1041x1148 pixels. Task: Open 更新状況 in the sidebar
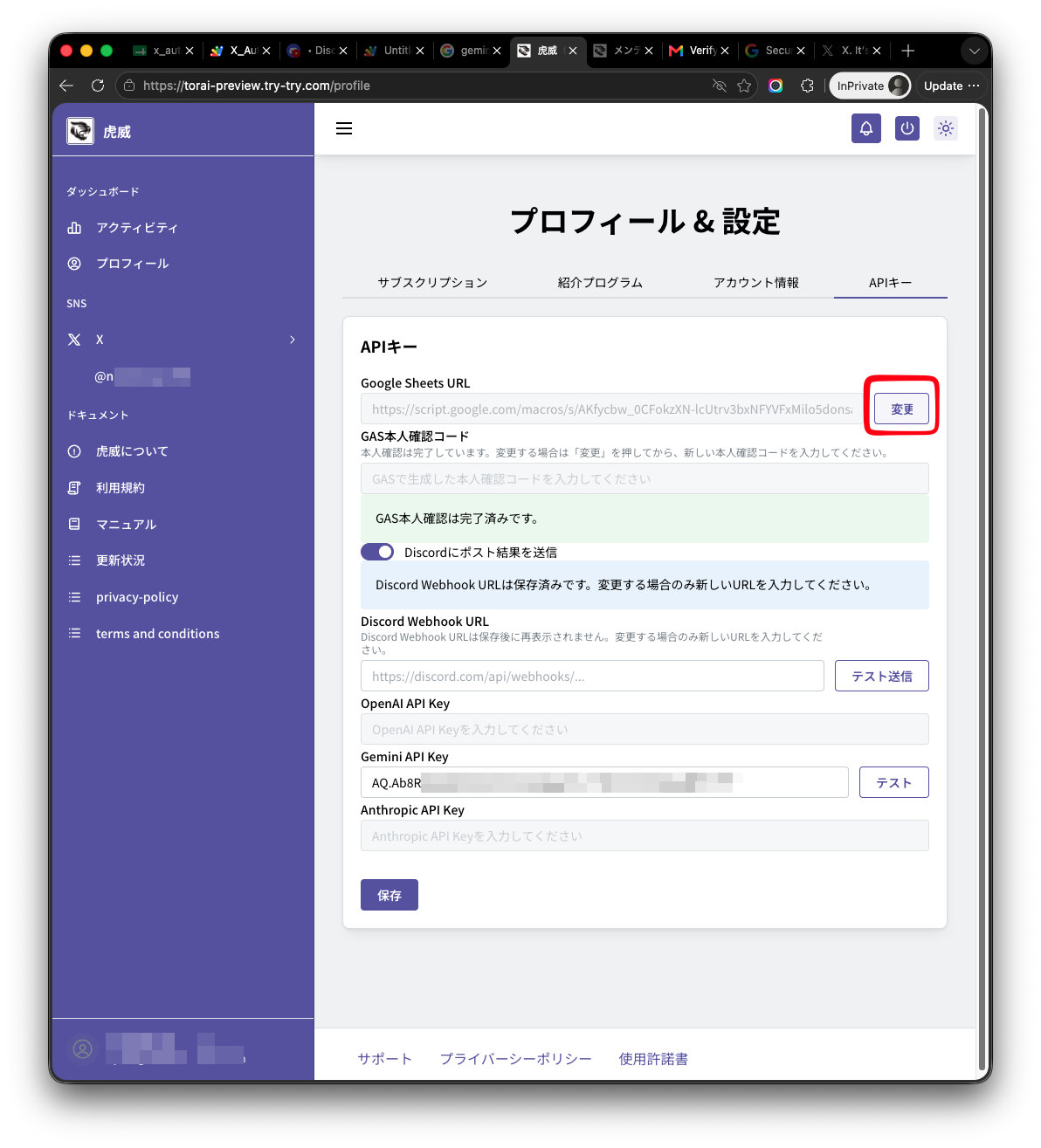point(121,560)
